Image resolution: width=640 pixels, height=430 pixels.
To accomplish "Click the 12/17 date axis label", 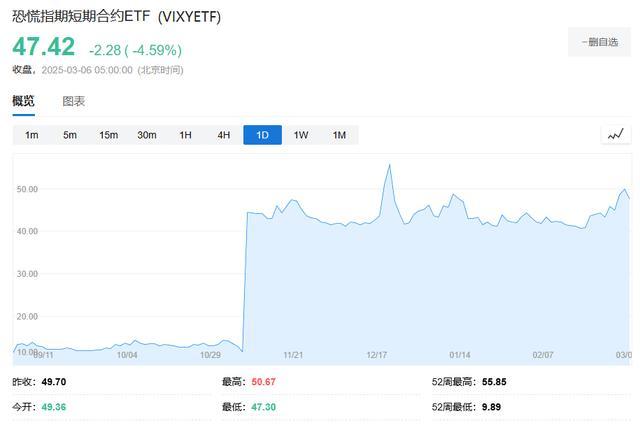I will click(377, 355).
